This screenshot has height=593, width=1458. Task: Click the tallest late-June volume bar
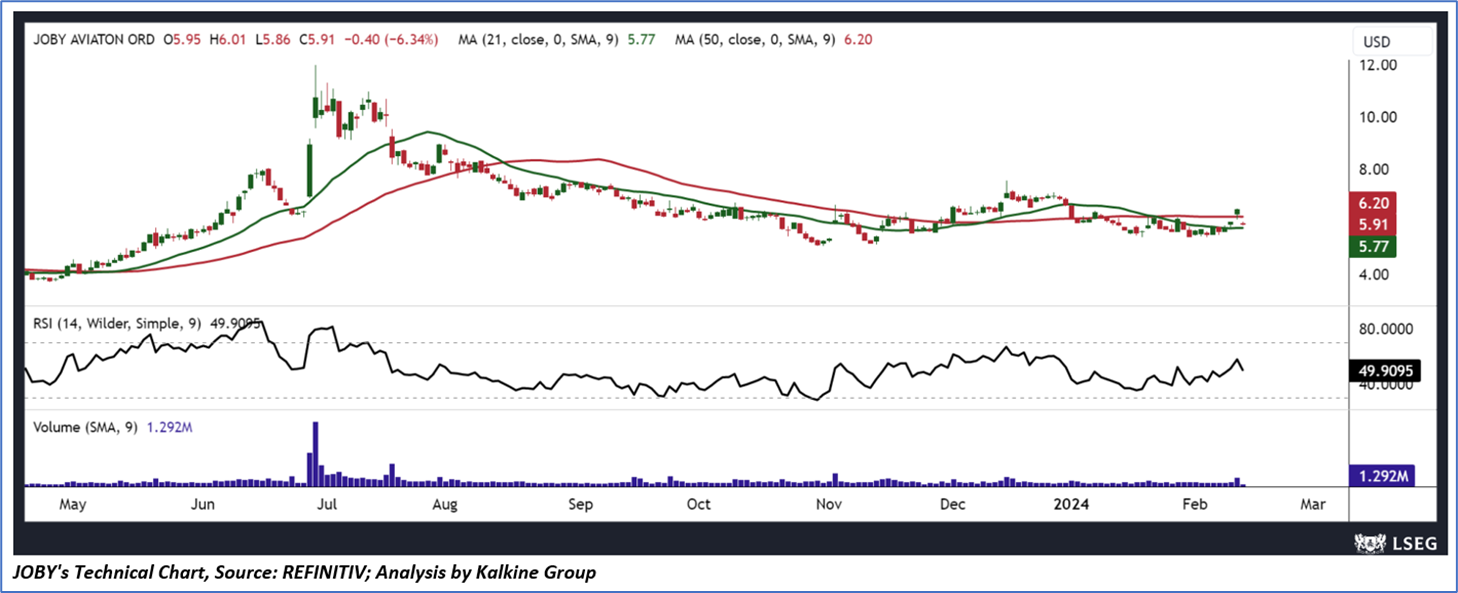tap(316, 454)
